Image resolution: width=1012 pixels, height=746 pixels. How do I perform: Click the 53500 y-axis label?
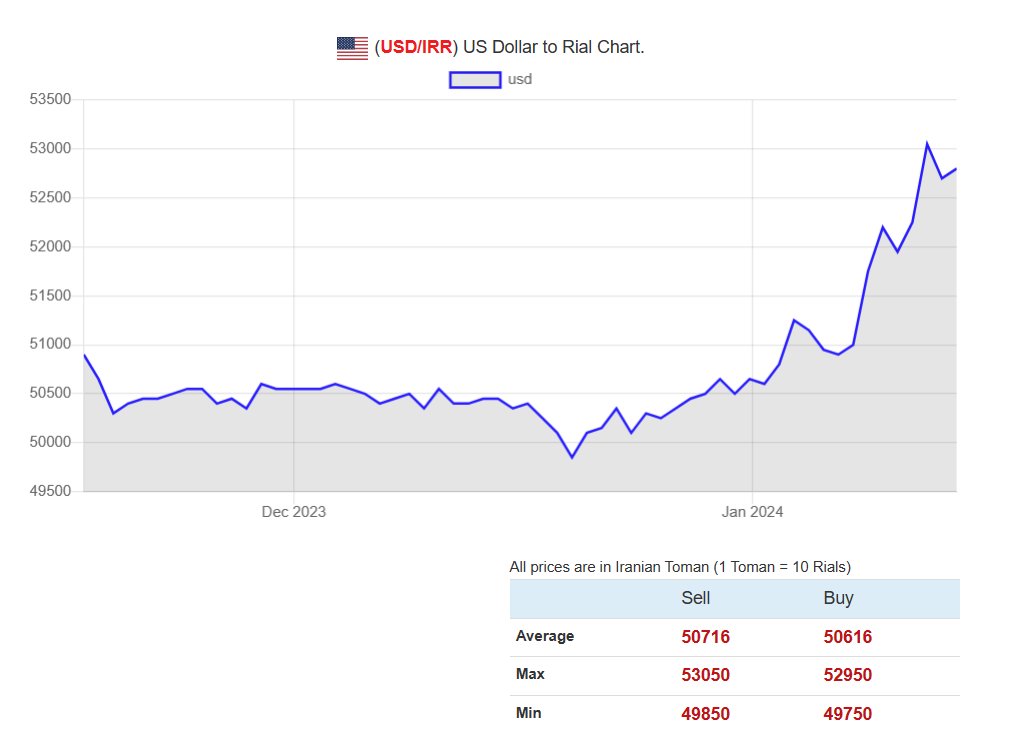[x=50, y=99]
